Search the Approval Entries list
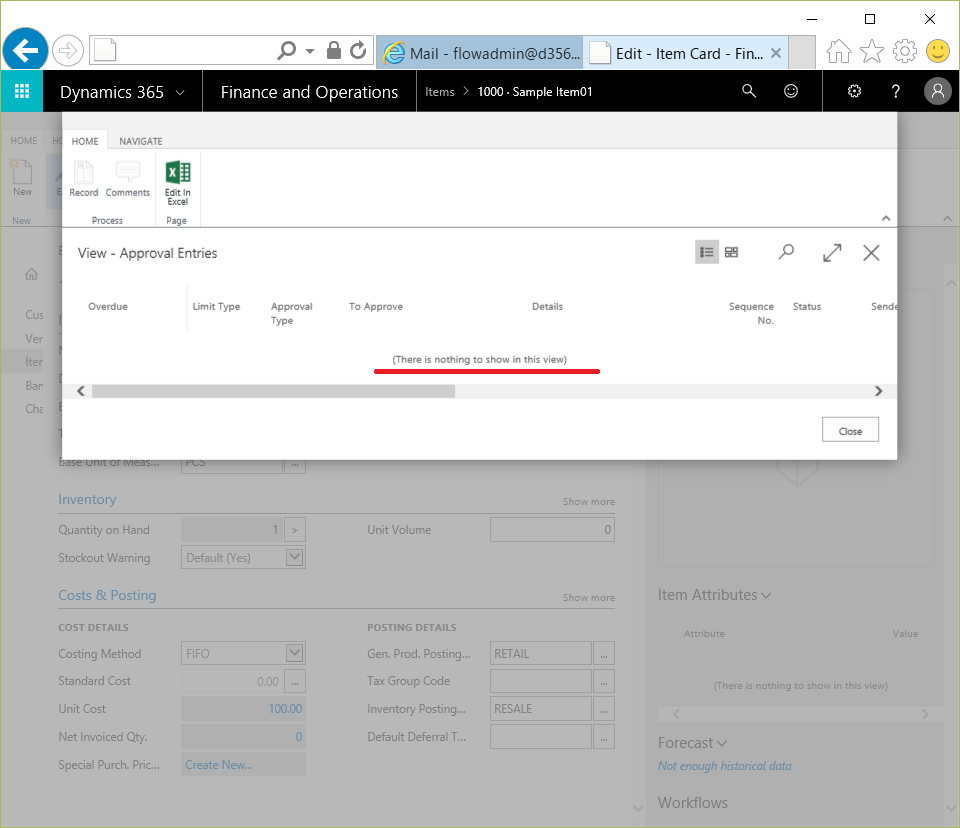This screenshot has width=960, height=828. (x=786, y=252)
